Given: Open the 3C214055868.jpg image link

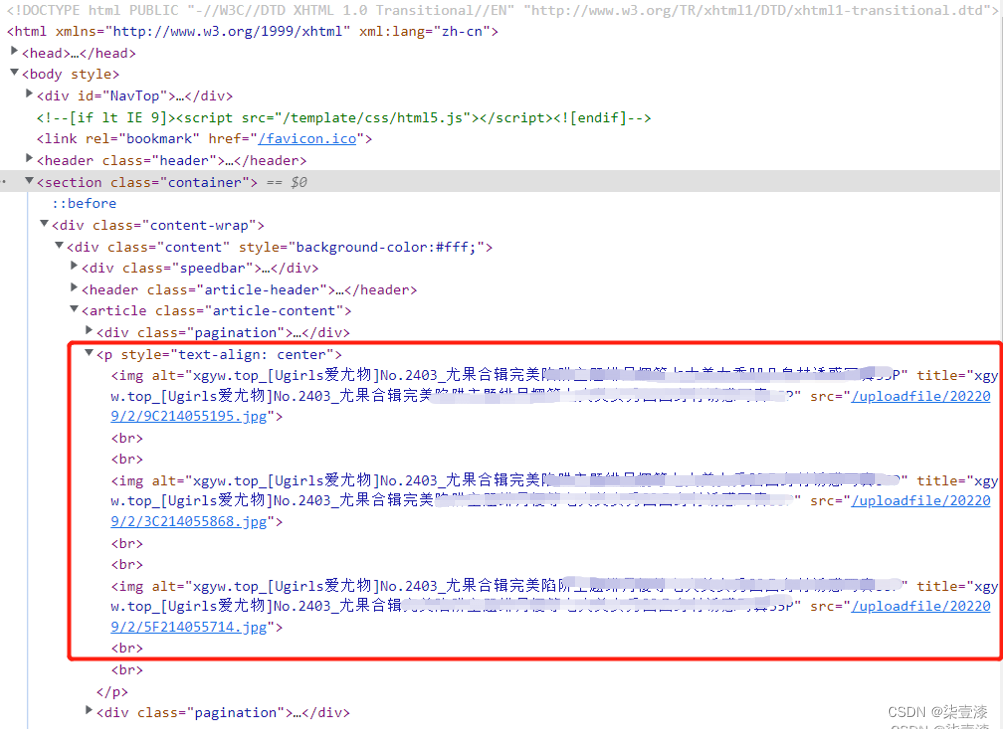Looking at the screenshot, I should [189, 522].
